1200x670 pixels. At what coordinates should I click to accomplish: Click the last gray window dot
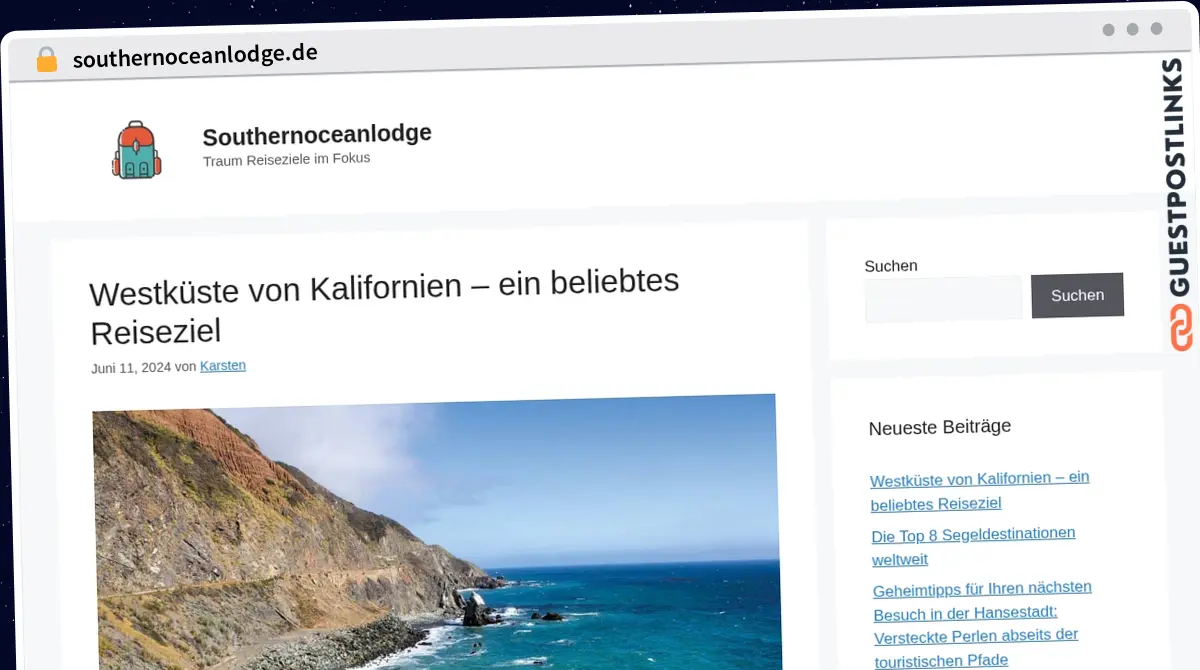point(1156,30)
